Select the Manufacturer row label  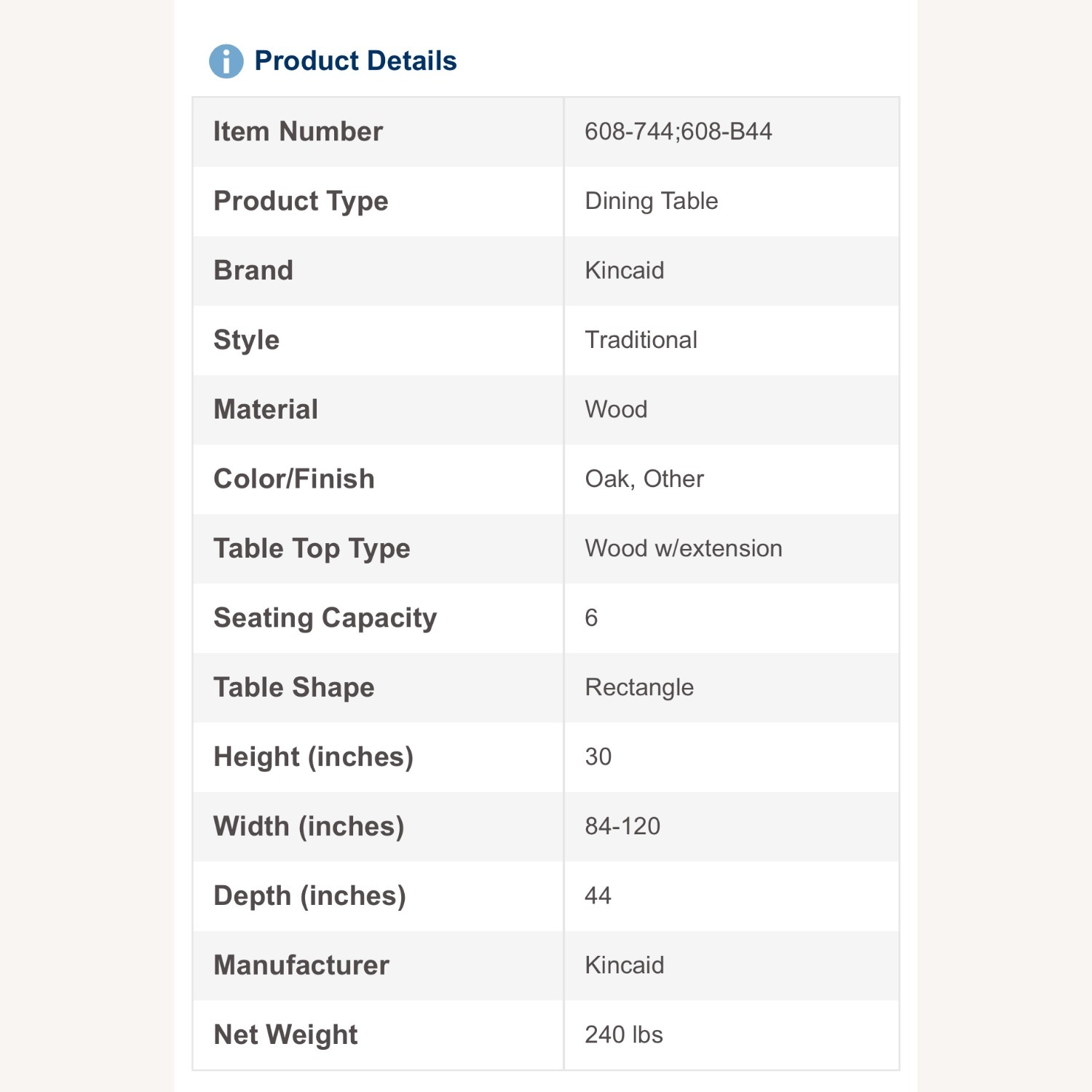[x=301, y=965]
